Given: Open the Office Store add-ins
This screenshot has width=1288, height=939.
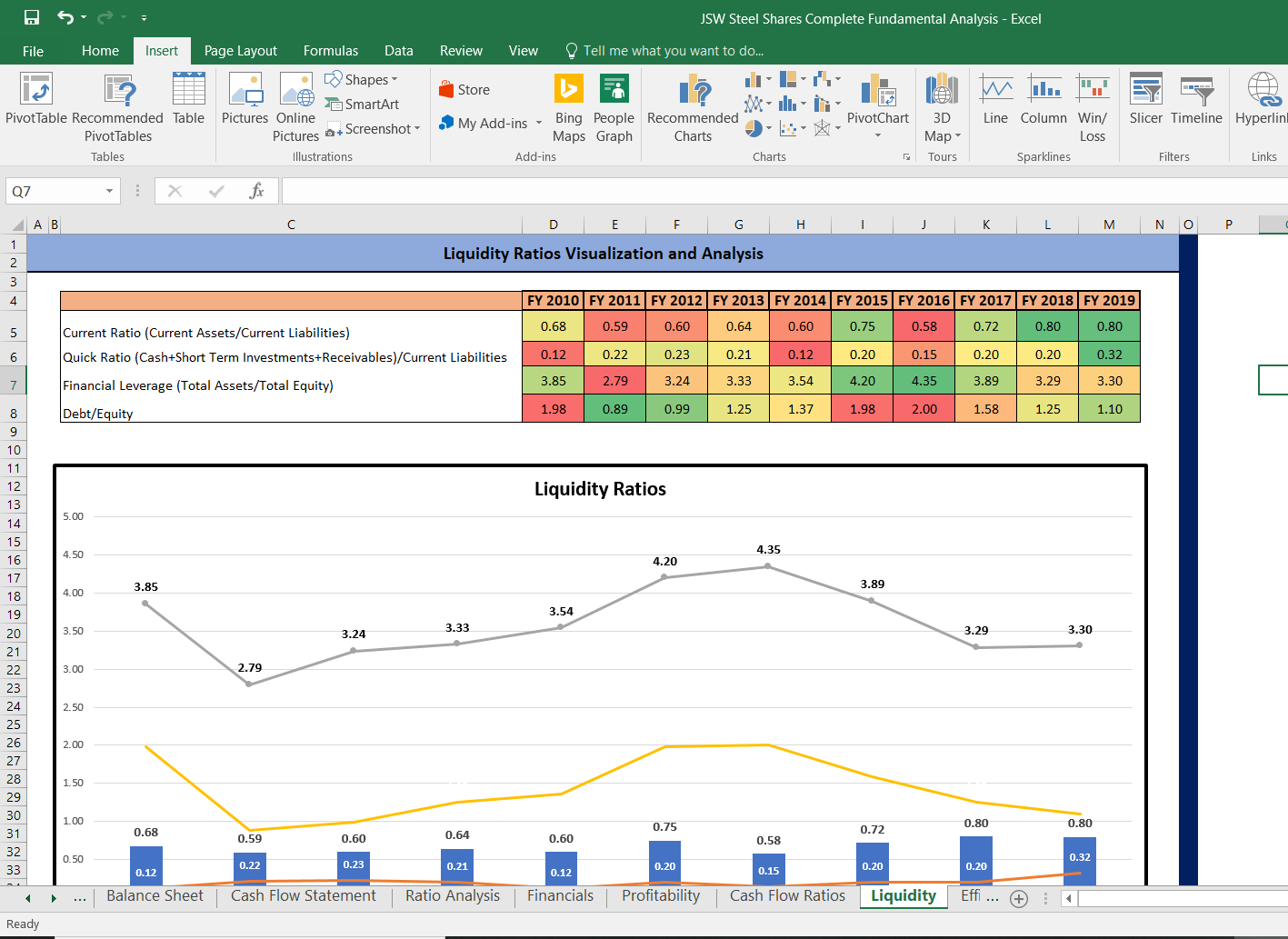Looking at the screenshot, I should pyautogui.click(x=464, y=89).
